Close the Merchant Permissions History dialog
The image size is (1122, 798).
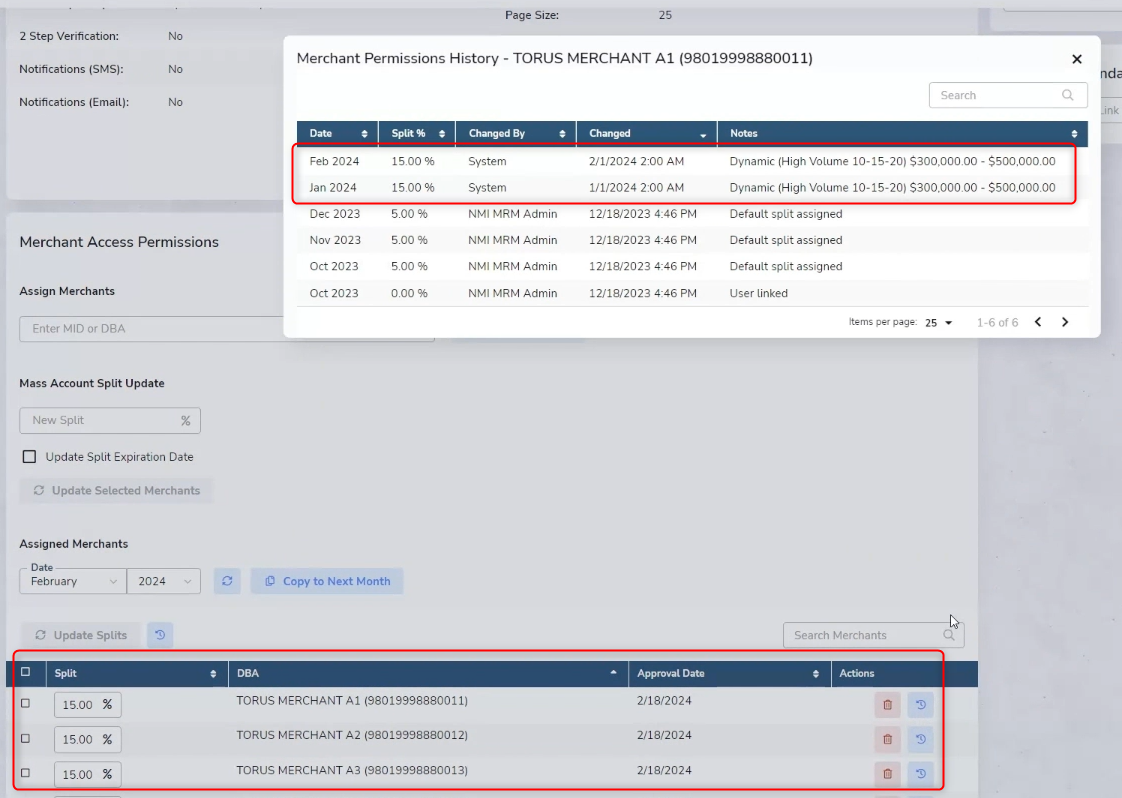click(1076, 59)
